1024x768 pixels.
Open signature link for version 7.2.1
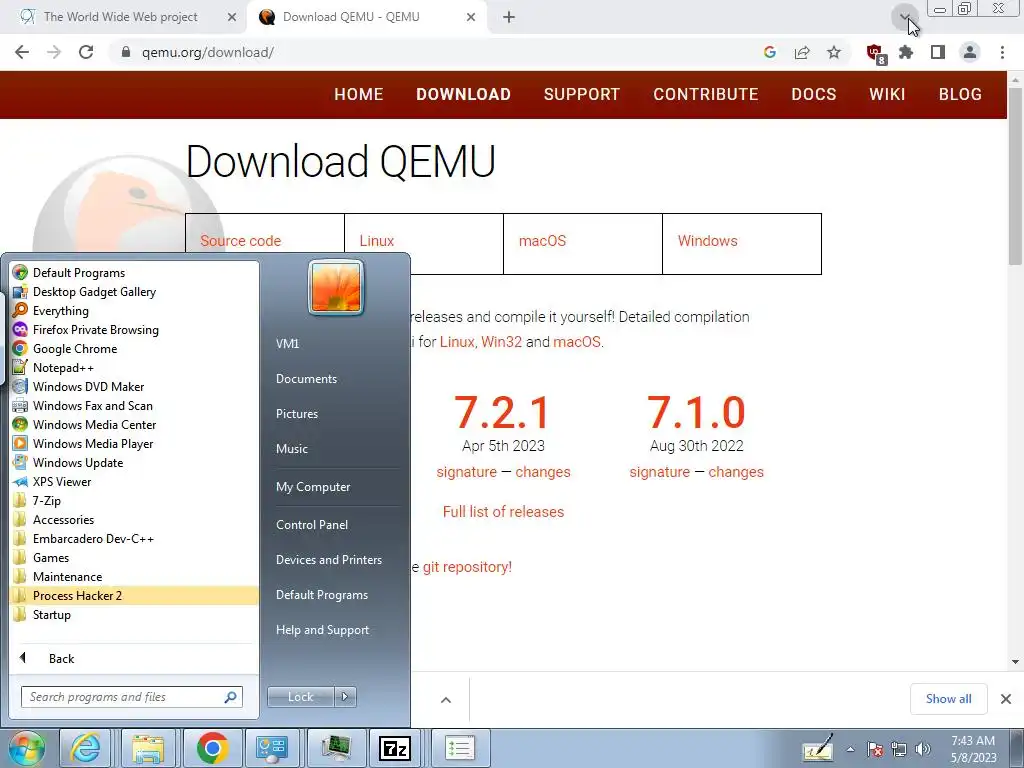point(466,472)
